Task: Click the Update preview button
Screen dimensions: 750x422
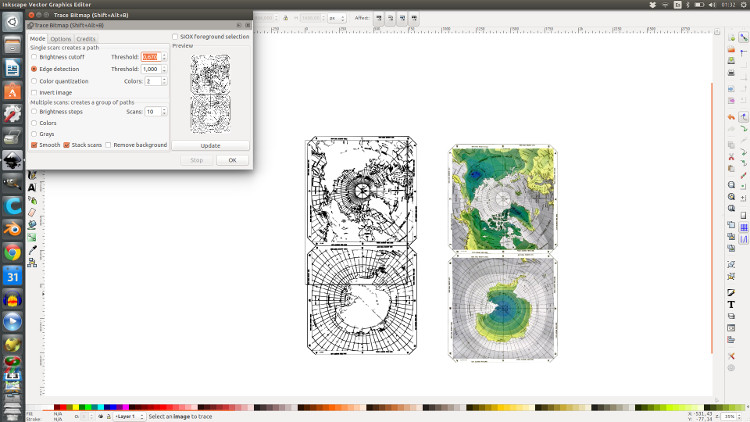Action: (210, 145)
